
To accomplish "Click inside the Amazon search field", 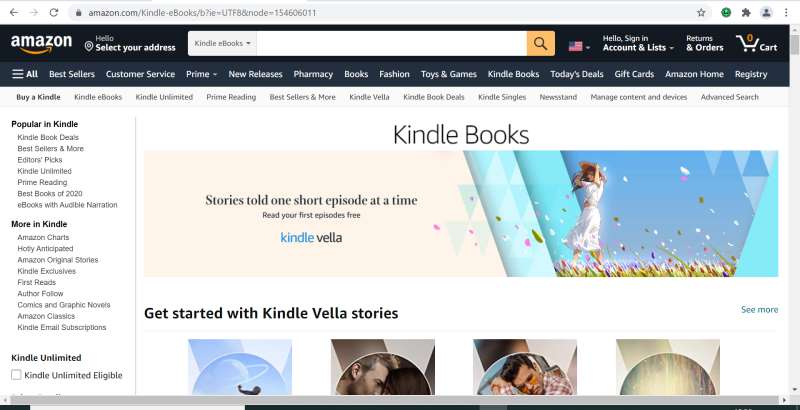I will pos(391,43).
